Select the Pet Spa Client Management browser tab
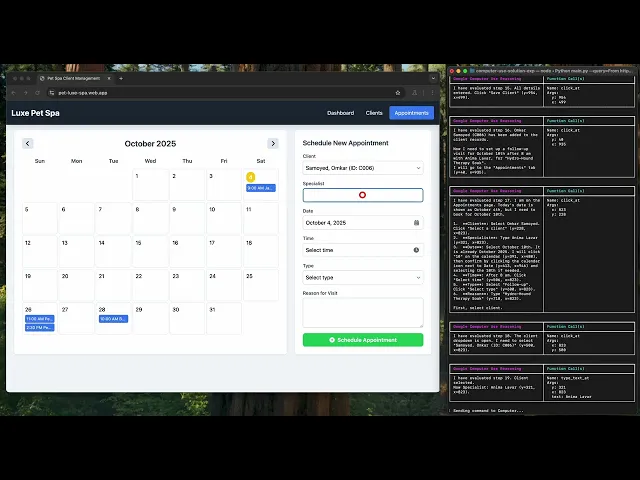 click(x=74, y=78)
